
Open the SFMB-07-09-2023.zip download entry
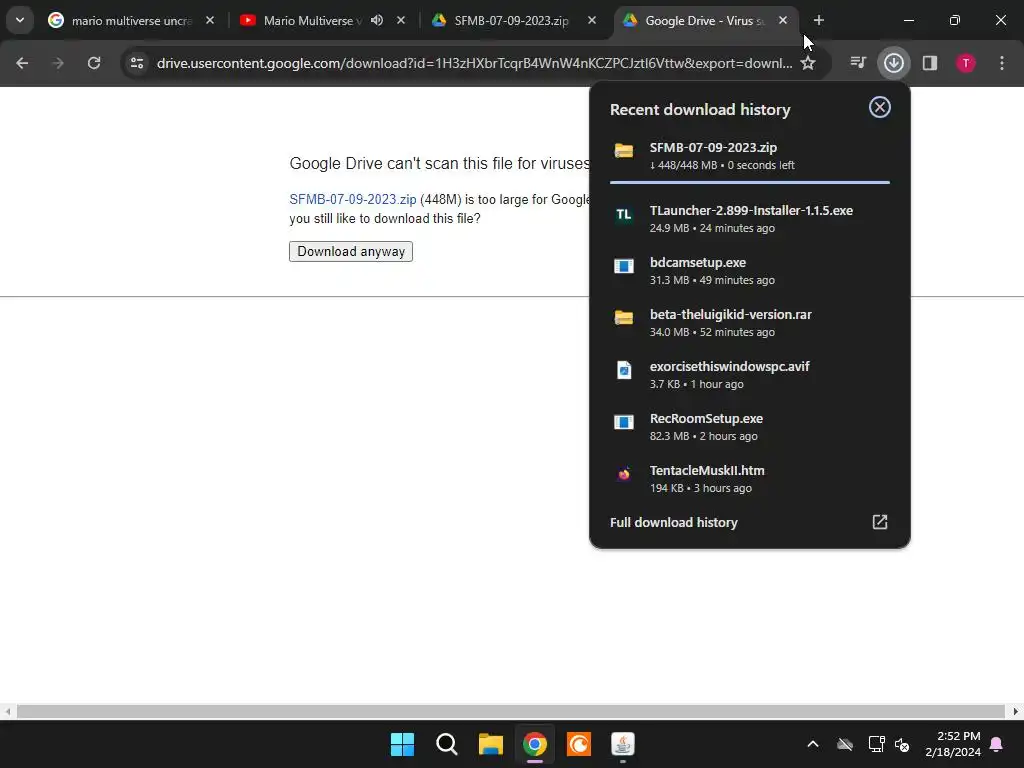pos(750,155)
